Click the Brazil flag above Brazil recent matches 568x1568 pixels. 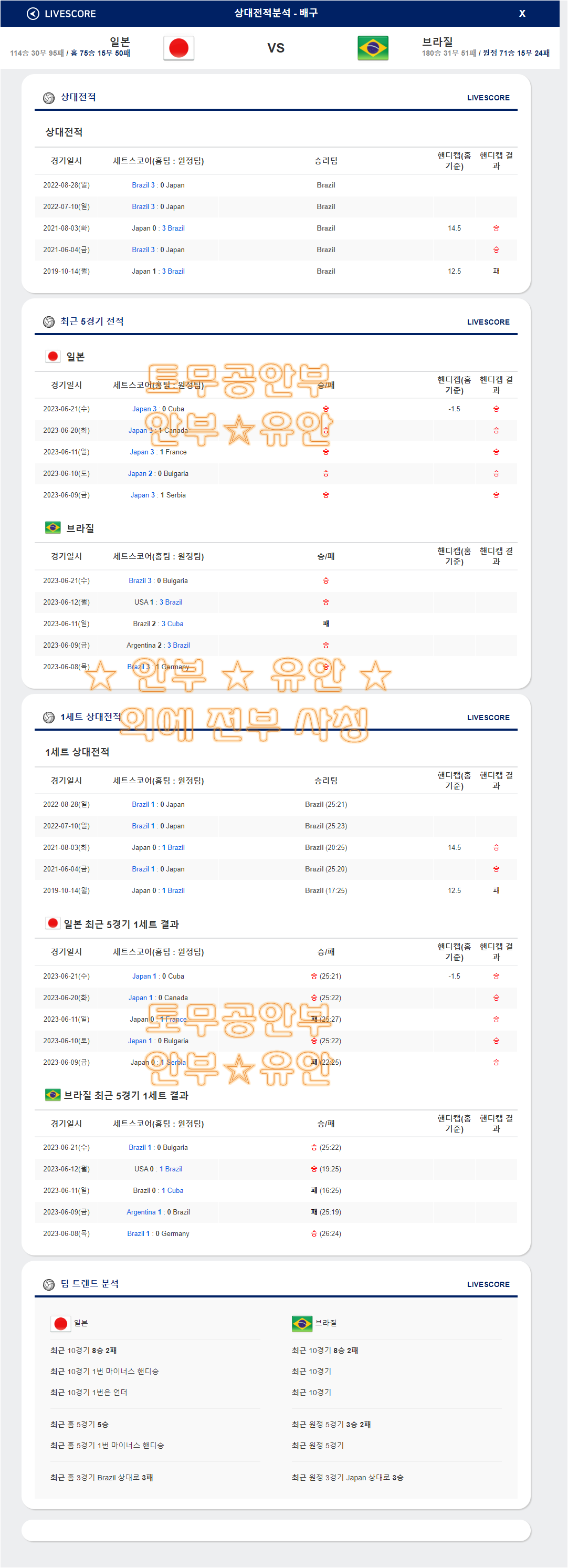pyautogui.click(x=53, y=528)
